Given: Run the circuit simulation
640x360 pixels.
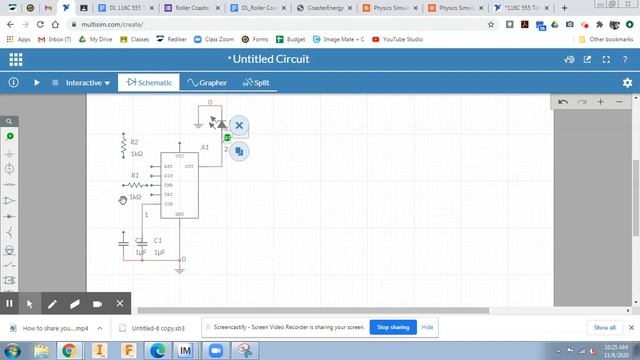Looking at the screenshot, I should (37, 82).
